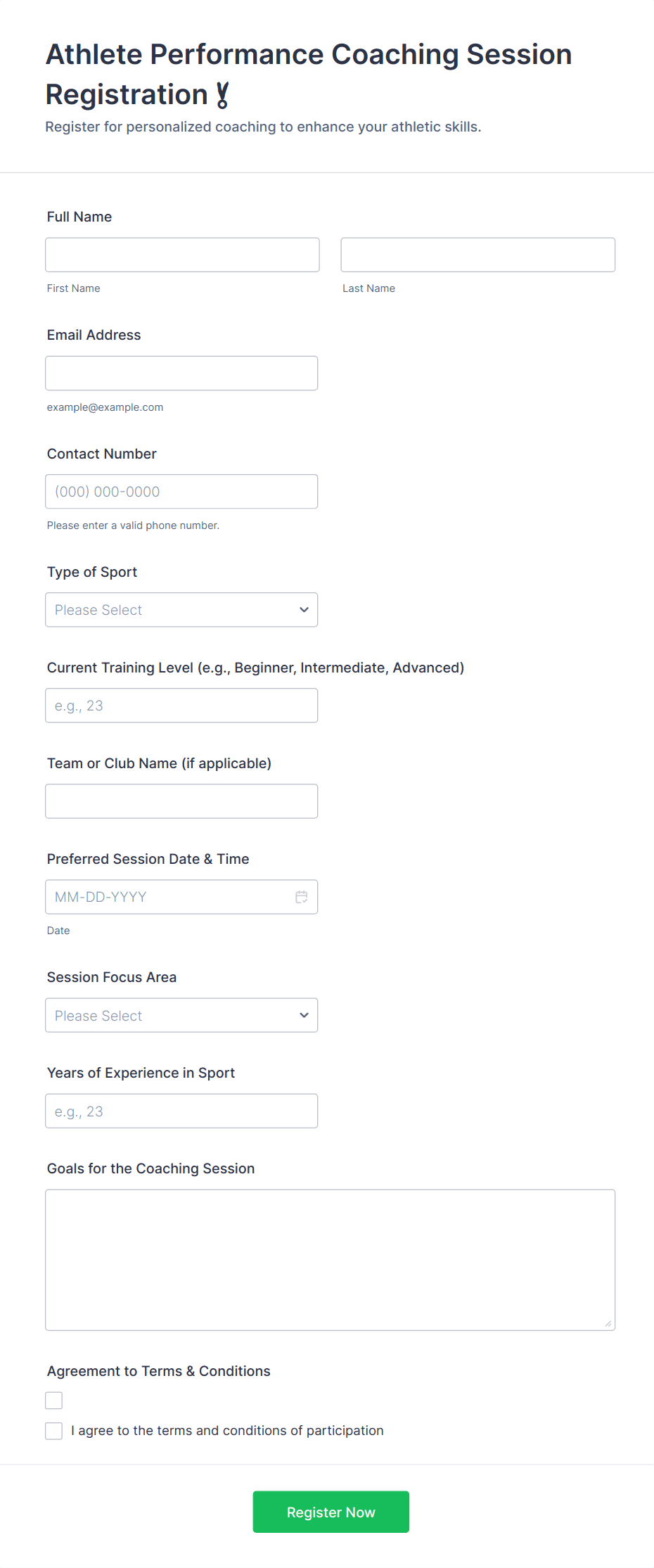Click the resize handle of Goals textarea

coord(608,1323)
